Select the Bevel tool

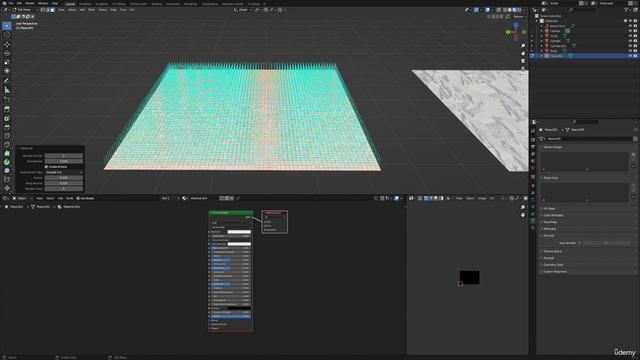coord(7,127)
